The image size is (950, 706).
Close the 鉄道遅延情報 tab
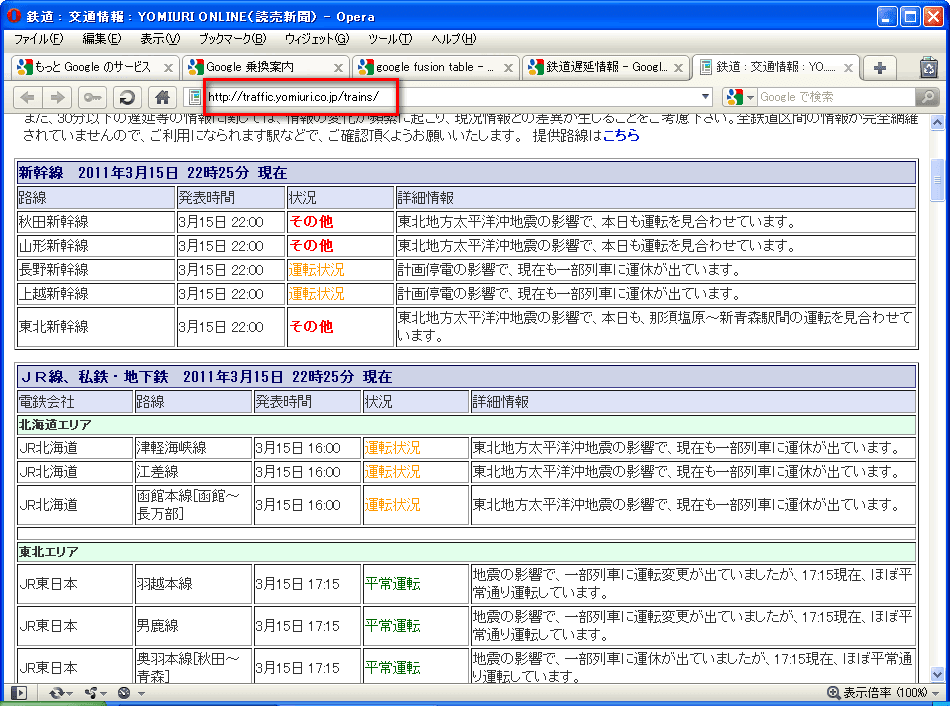[679, 68]
